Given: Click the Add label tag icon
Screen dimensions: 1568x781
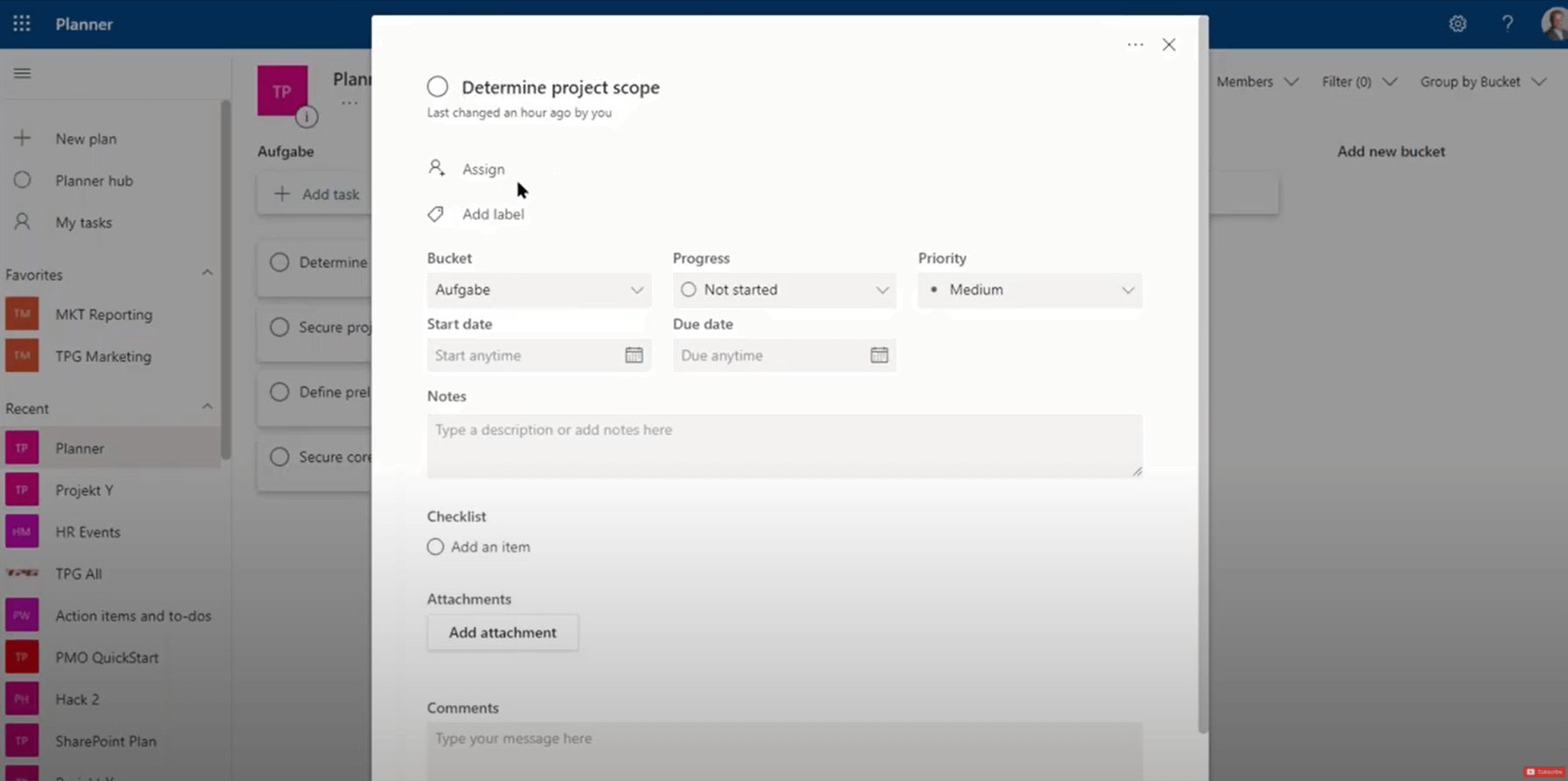Looking at the screenshot, I should pyautogui.click(x=436, y=214).
